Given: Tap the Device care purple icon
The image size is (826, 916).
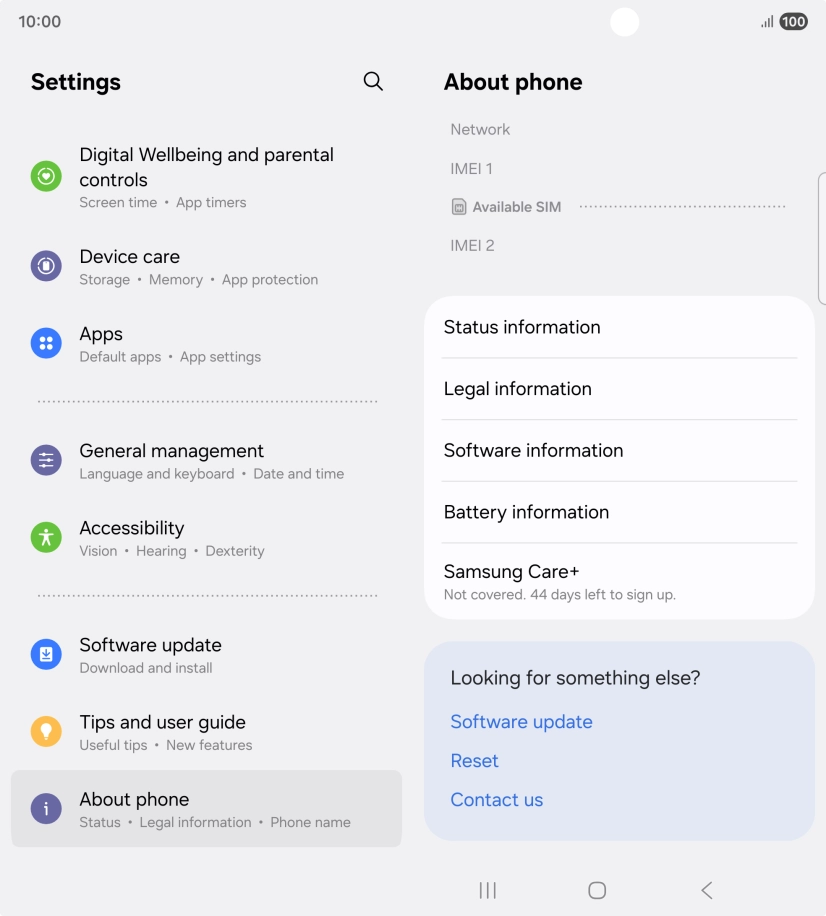Looking at the screenshot, I should (46, 266).
